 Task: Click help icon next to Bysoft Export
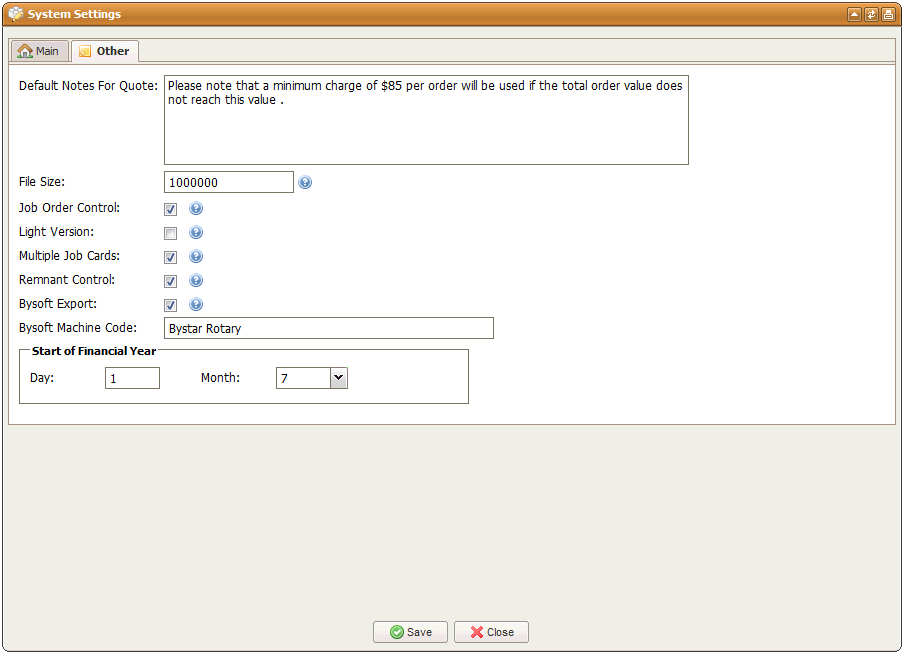196,305
